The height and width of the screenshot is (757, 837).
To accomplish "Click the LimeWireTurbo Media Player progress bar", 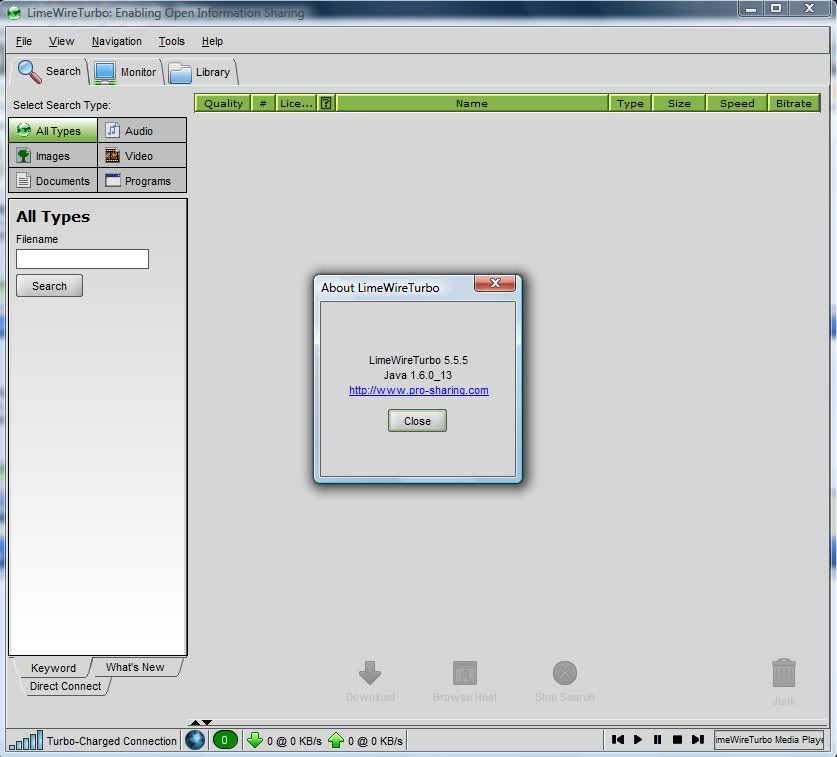I will (769, 739).
